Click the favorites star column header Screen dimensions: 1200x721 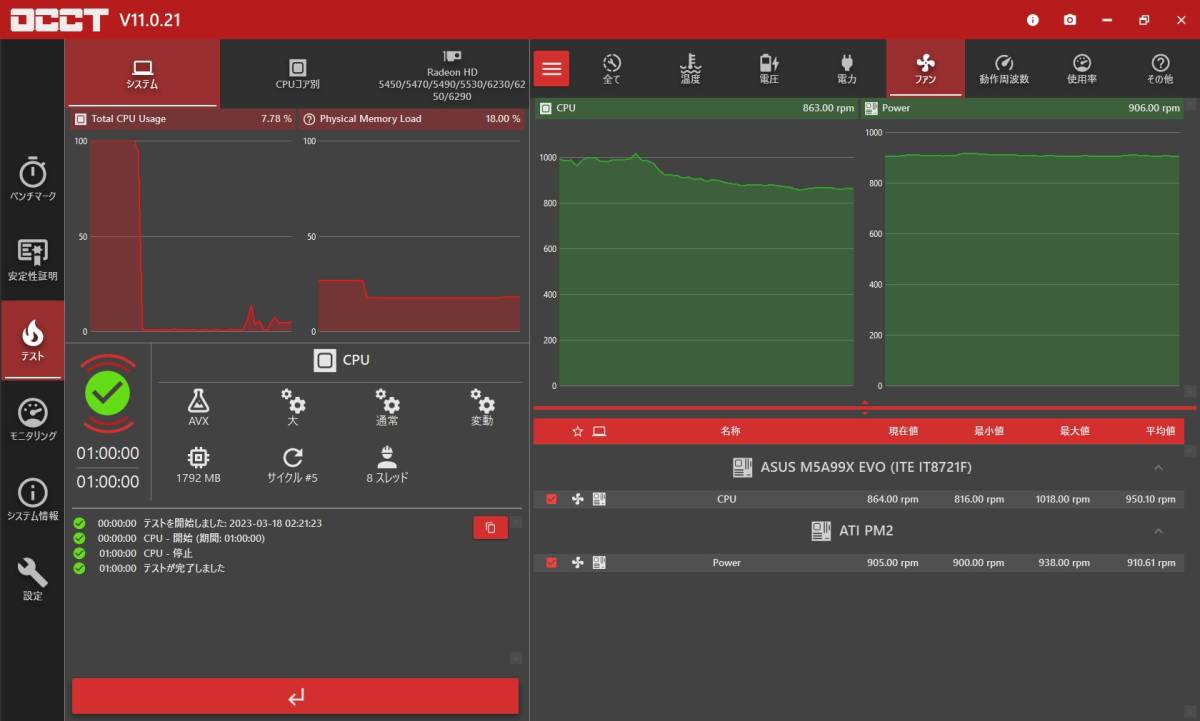pyautogui.click(x=577, y=431)
